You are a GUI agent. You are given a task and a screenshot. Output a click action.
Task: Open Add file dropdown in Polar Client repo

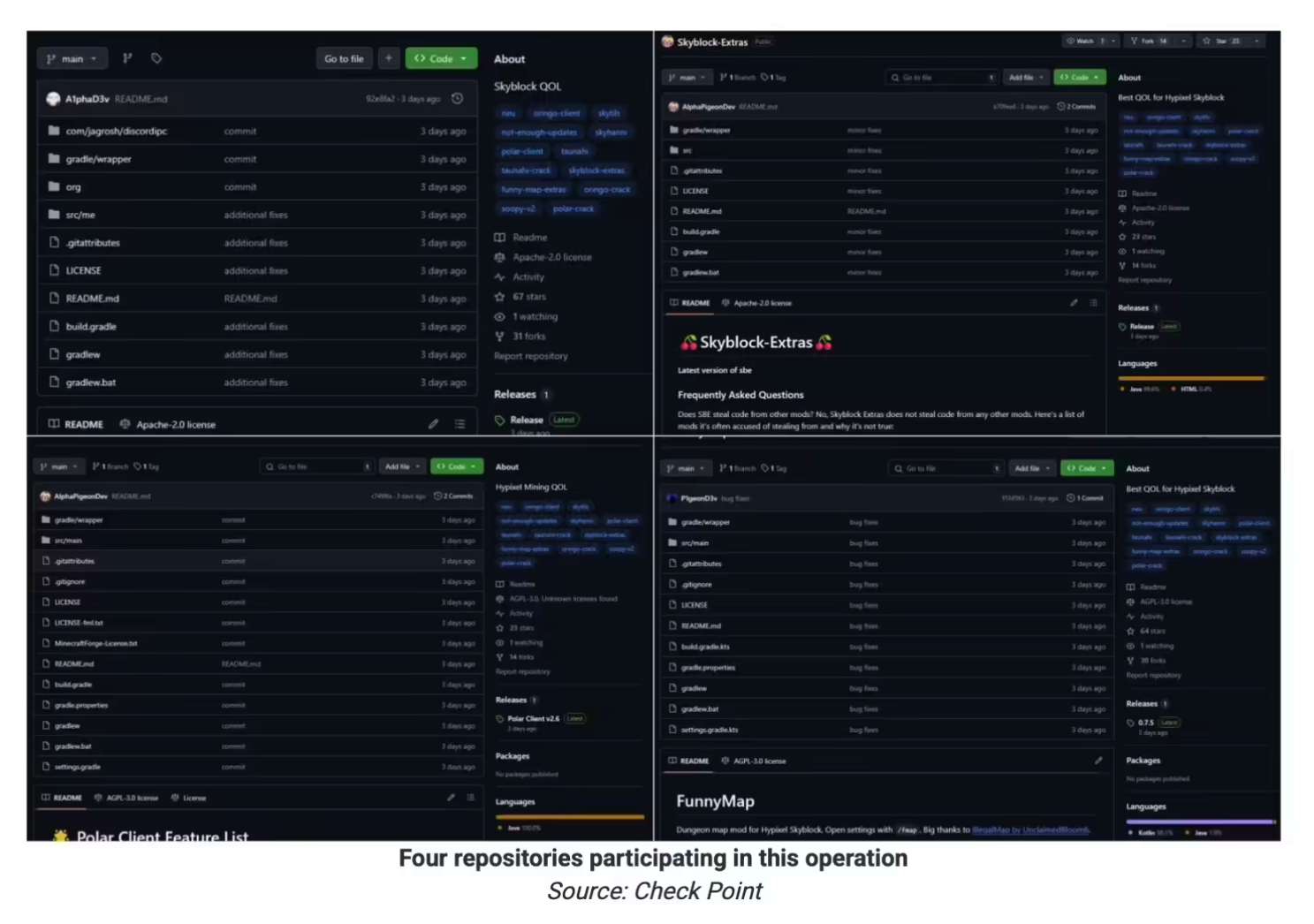click(x=402, y=466)
